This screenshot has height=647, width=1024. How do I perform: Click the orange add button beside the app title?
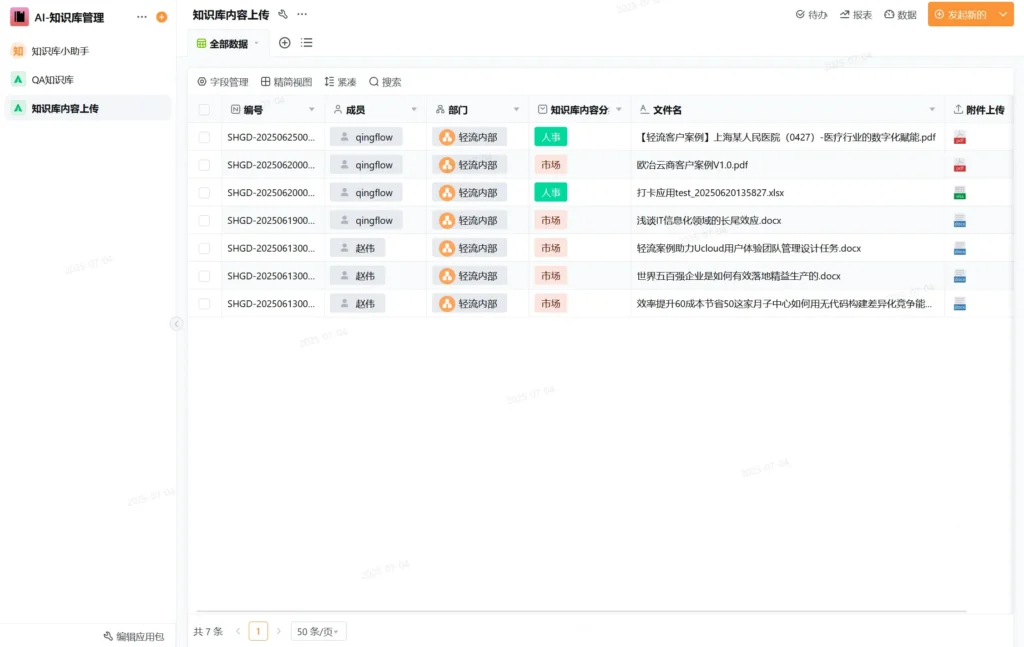point(162,17)
